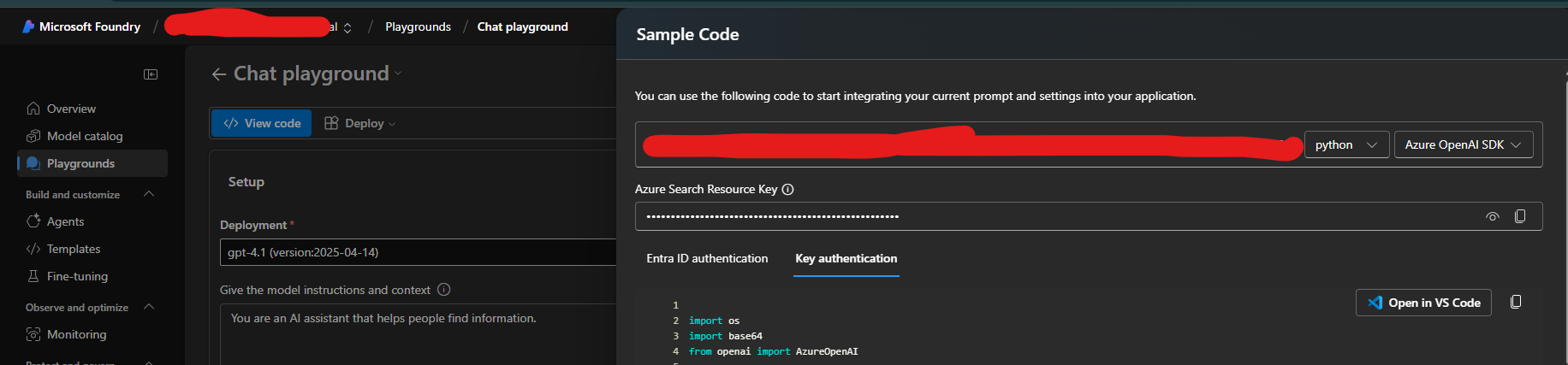Image resolution: width=1568 pixels, height=365 pixels.
Task: Click the Templates code icon
Action: click(x=33, y=249)
